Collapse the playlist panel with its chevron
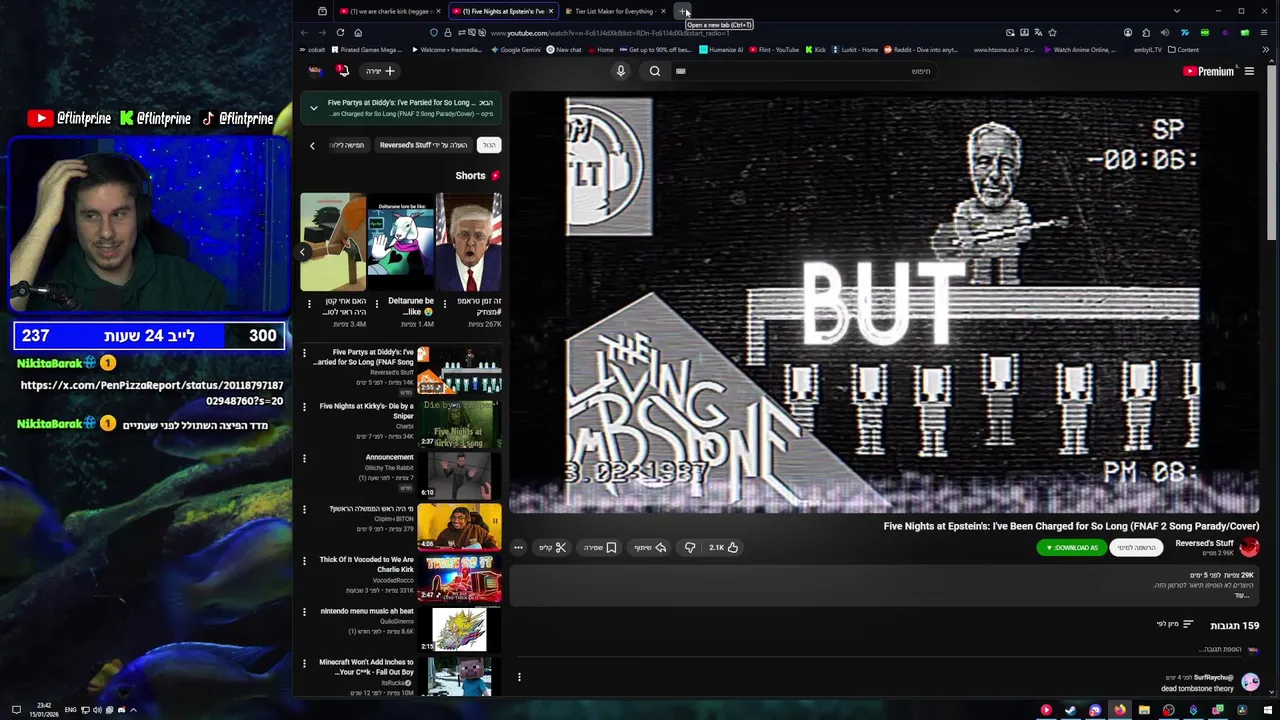The height and width of the screenshot is (720, 1280). pyautogui.click(x=313, y=107)
